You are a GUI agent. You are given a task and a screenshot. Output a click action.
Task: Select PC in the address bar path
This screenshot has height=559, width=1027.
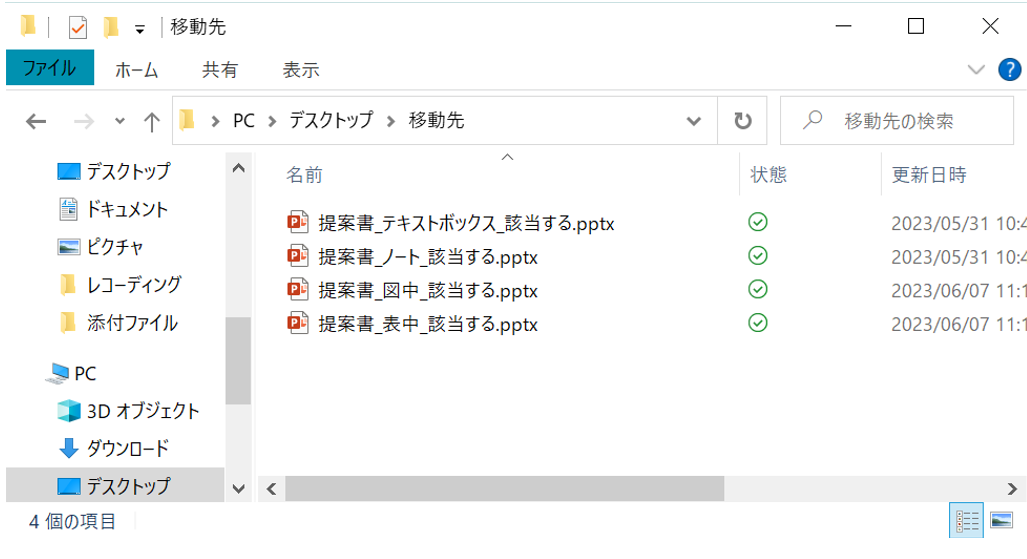tap(244, 121)
